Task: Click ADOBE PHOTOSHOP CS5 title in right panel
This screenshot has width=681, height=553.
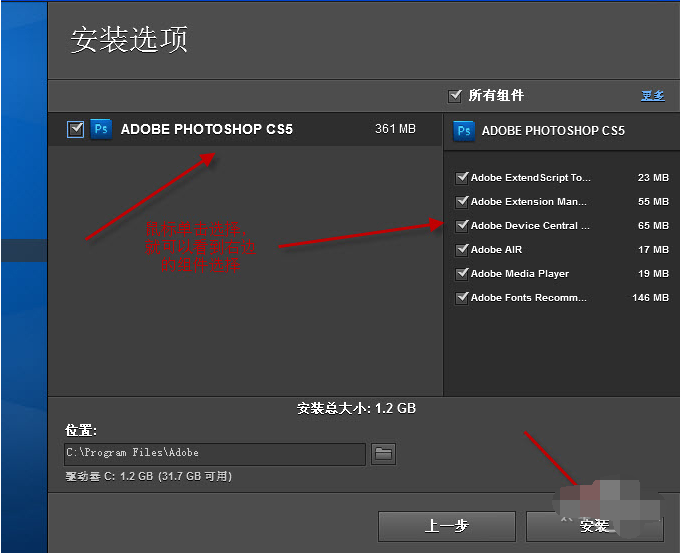Action: 553,131
